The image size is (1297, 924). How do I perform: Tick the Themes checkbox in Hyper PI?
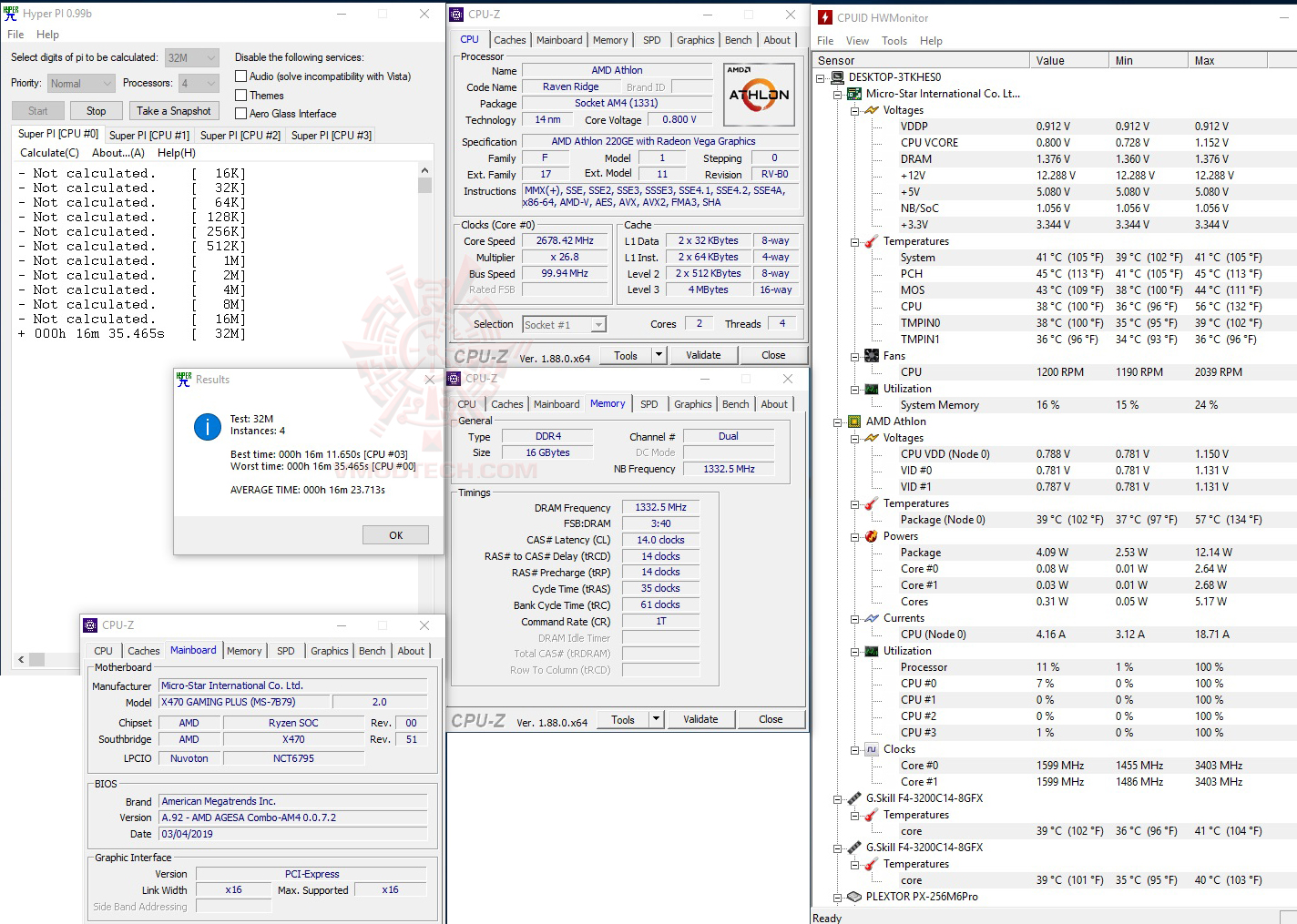point(241,95)
